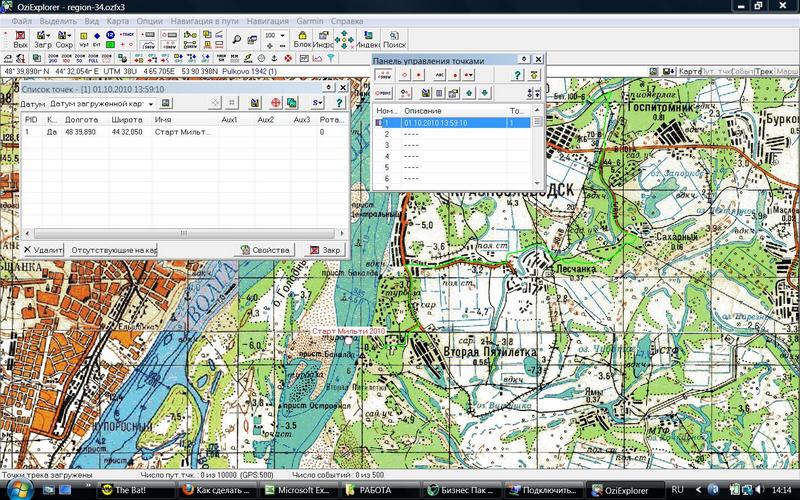The width and height of the screenshot is (800, 500).
Task: Click the green arrows map pan control
Action: 344,39
